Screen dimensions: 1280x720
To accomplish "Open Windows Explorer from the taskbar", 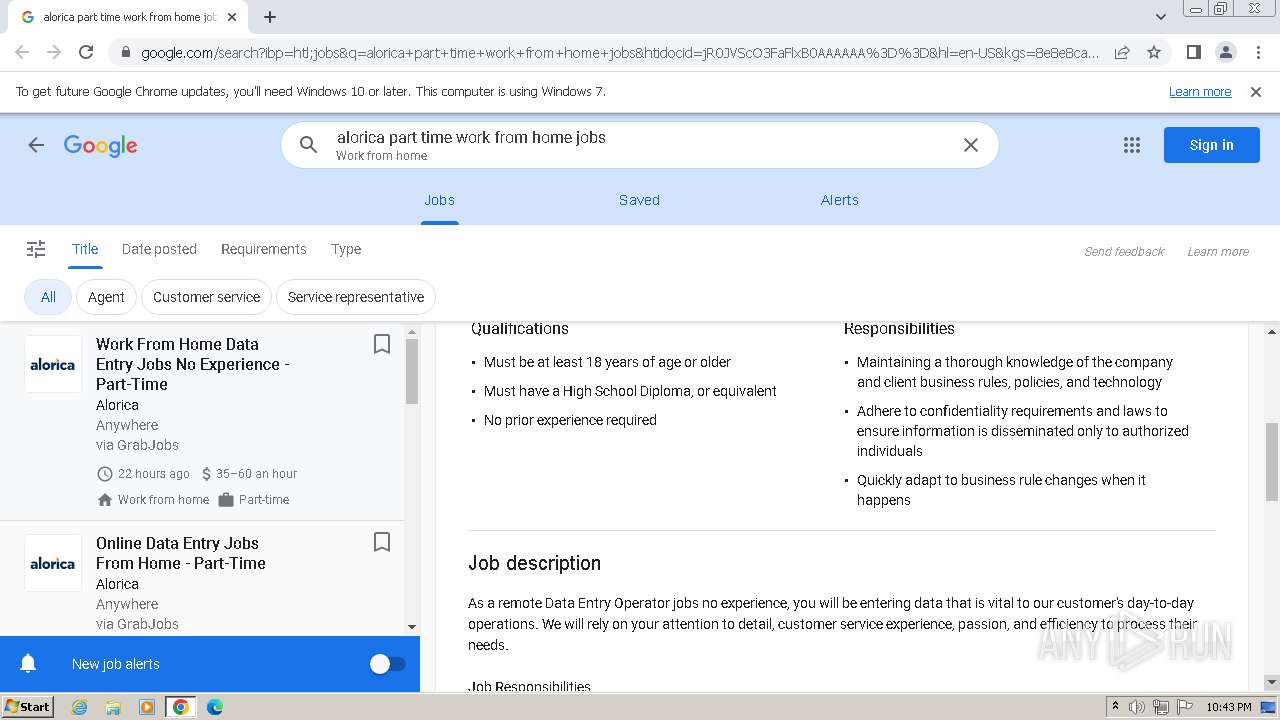I will [x=113, y=707].
